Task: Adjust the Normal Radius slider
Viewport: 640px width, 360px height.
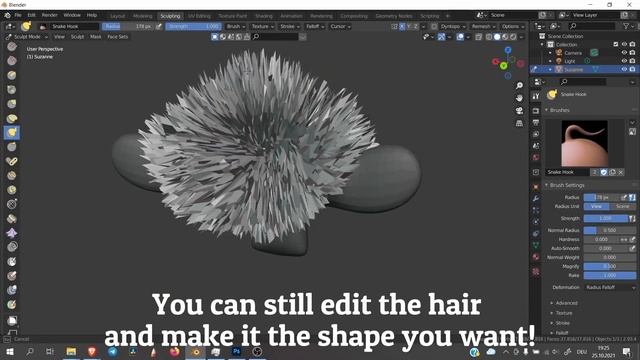Action: pos(610,230)
